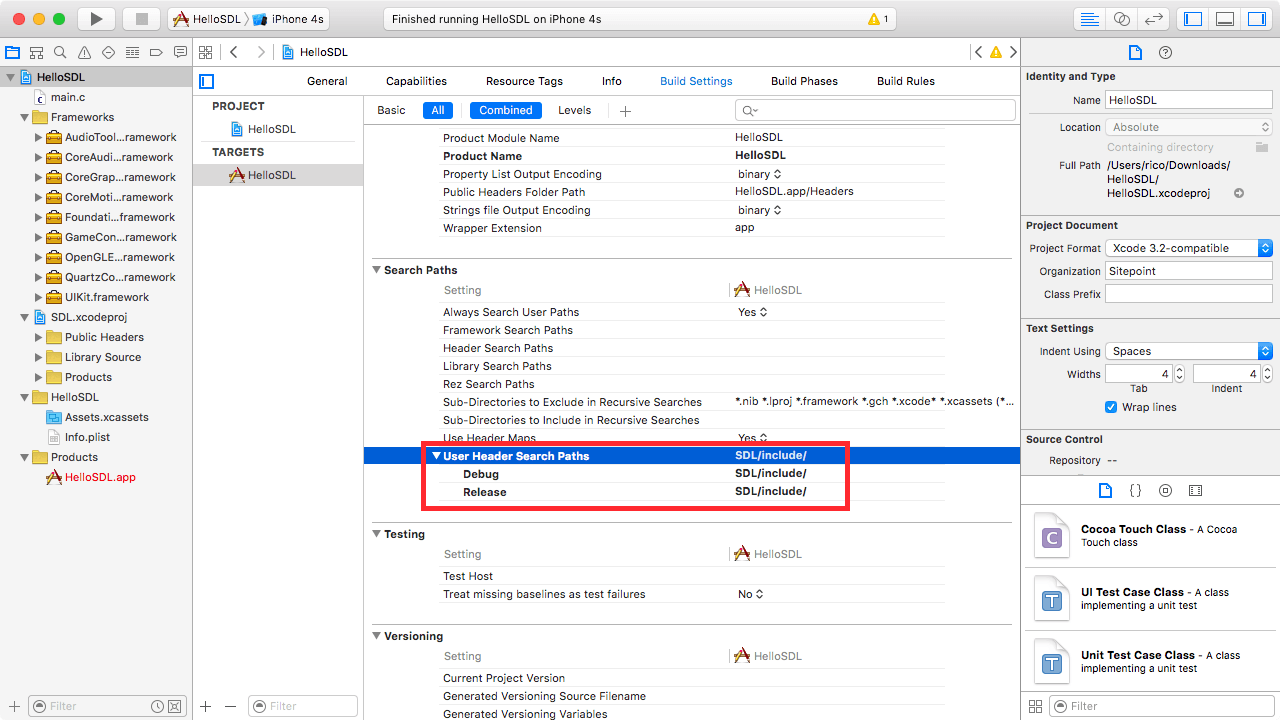Stop the running app

click(141, 19)
